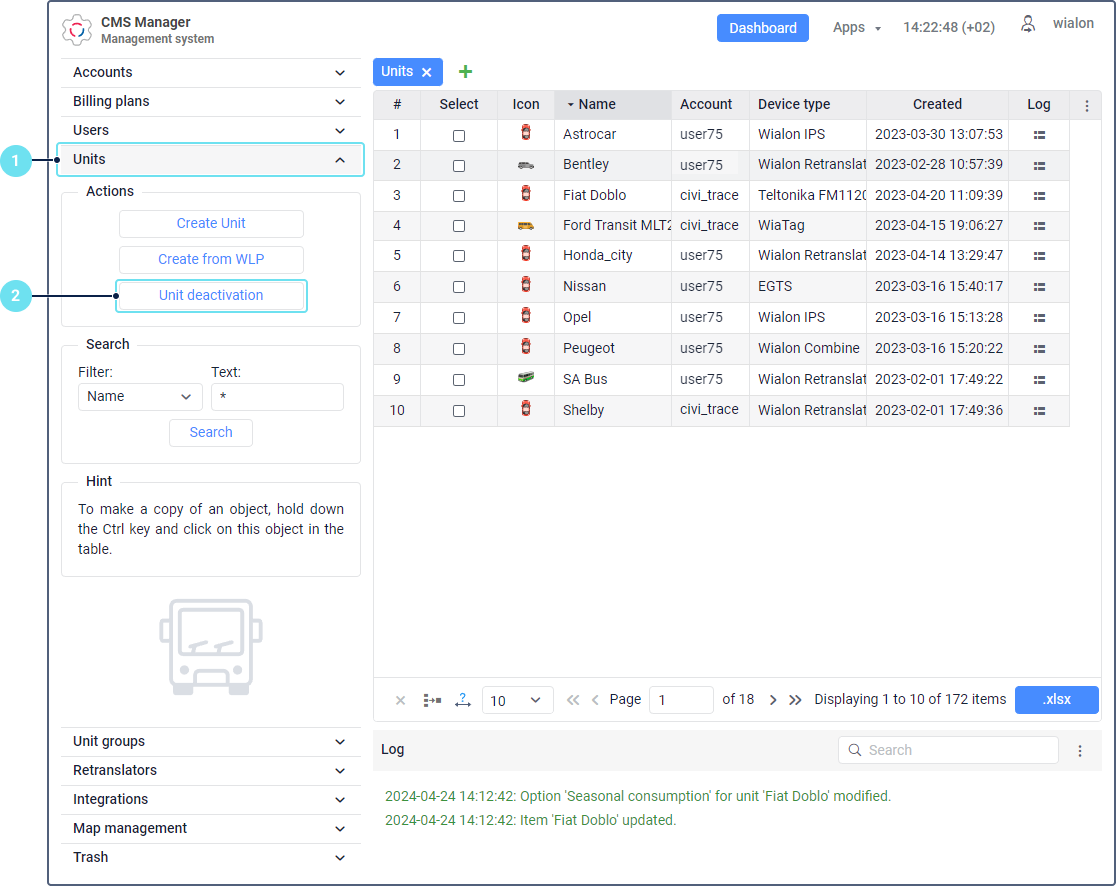Export the table with the .xlsx button
Screen dimensions: 1116x886
[x=1056, y=700]
